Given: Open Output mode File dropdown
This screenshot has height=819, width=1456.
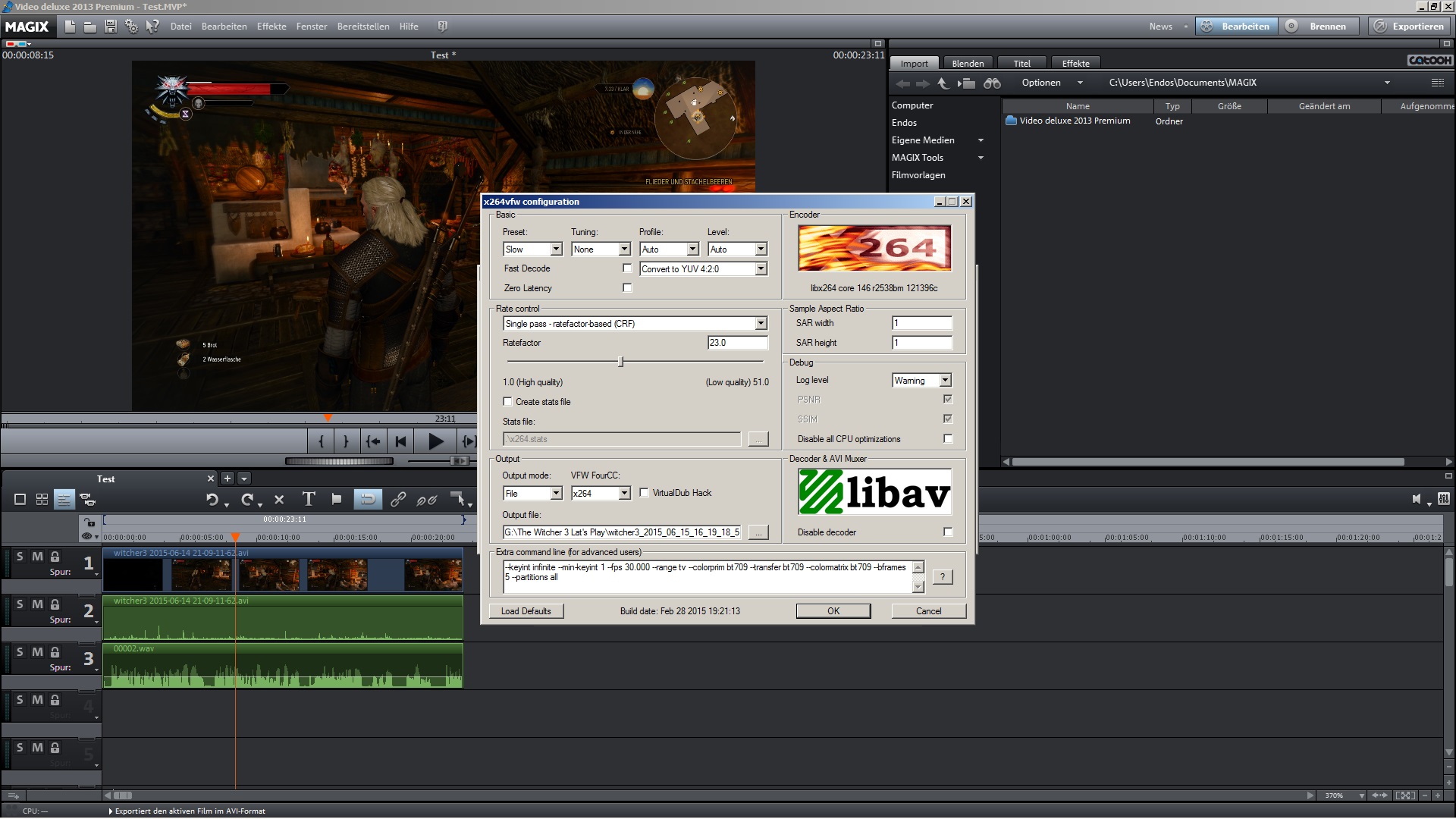Looking at the screenshot, I should (532, 494).
